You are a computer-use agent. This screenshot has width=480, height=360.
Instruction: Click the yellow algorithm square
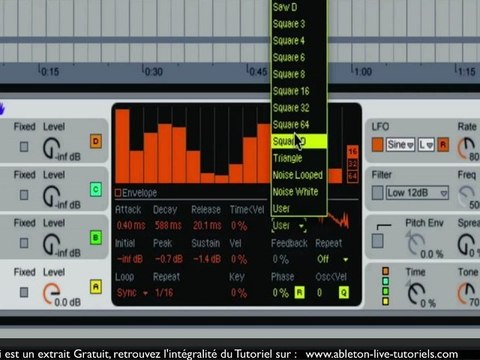pos(385,301)
